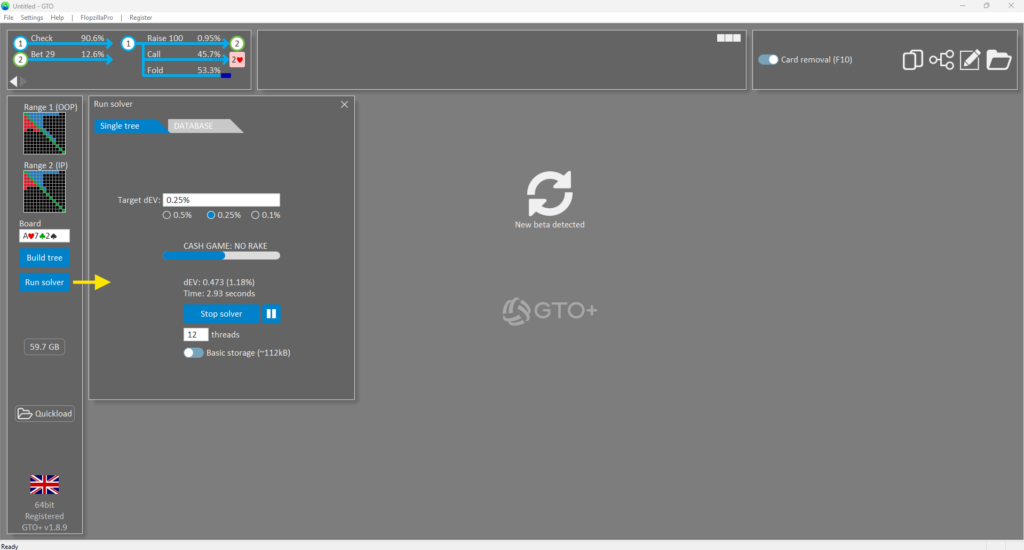This screenshot has width=1024, height=550.
Task: Open the Settings menu
Action: [x=31, y=18]
